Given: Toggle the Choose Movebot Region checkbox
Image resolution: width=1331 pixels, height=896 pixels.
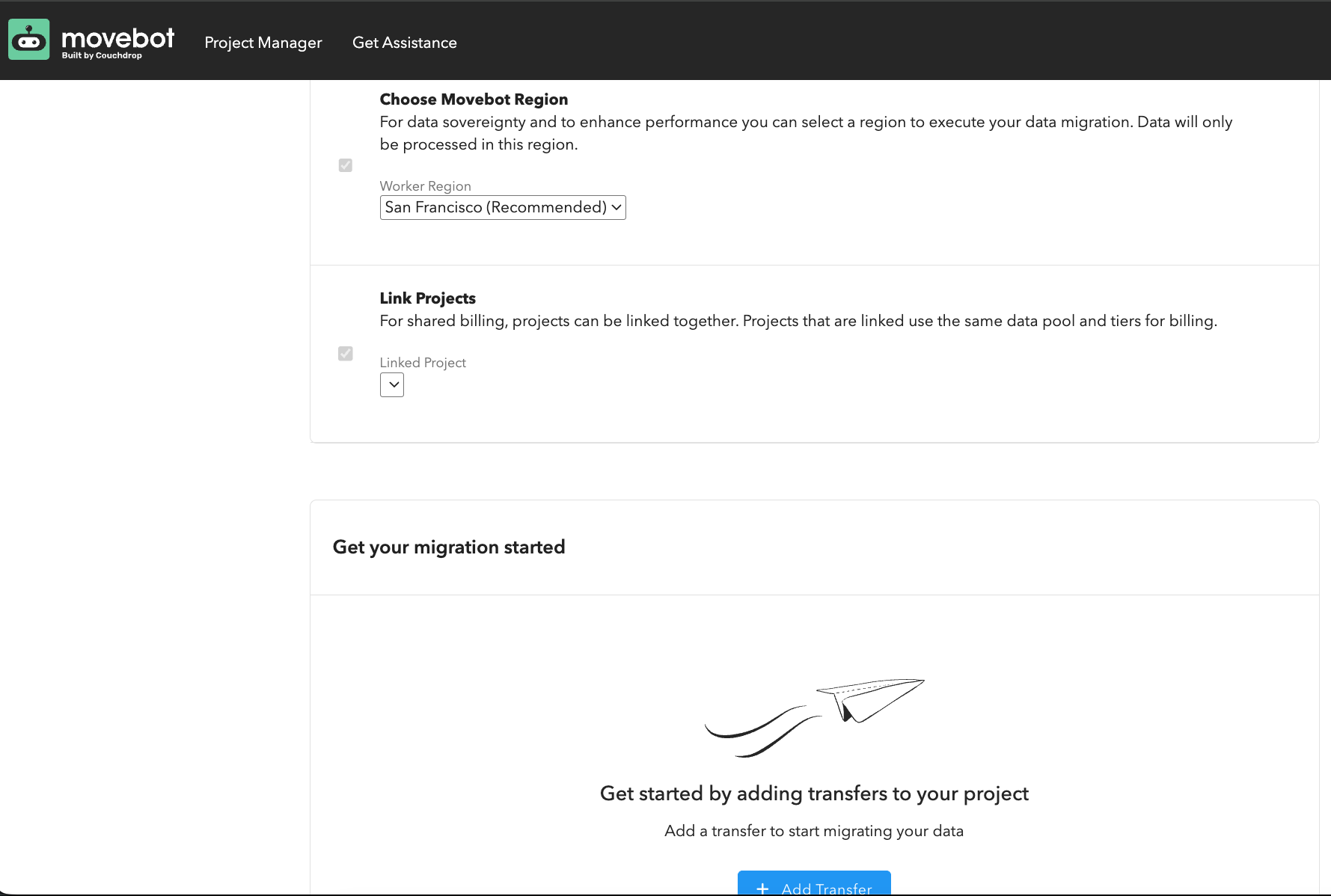Looking at the screenshot, I should [346, 165].
